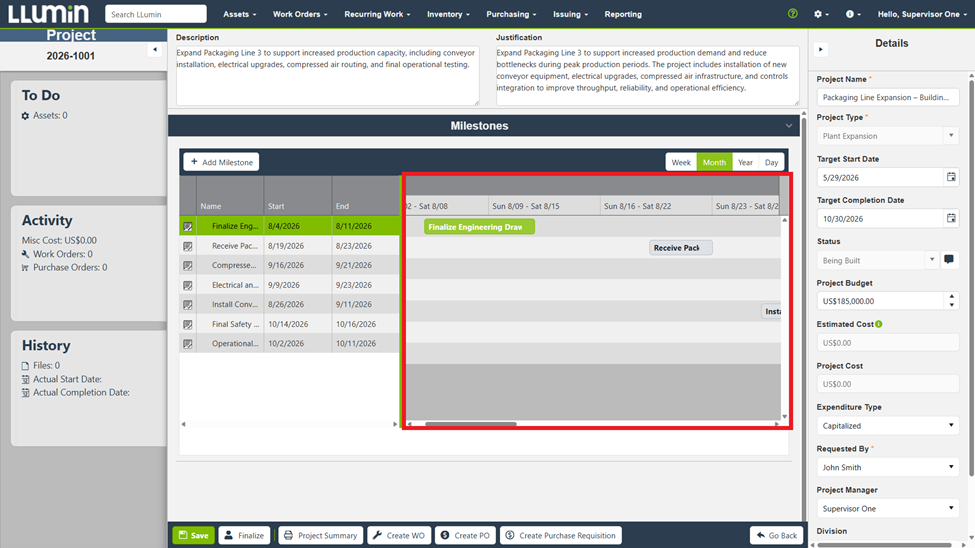Image resolution: width=975 pixels, height=548 pixels.
Task: Click the Justification text area
Action: click(x=647, y=75)
